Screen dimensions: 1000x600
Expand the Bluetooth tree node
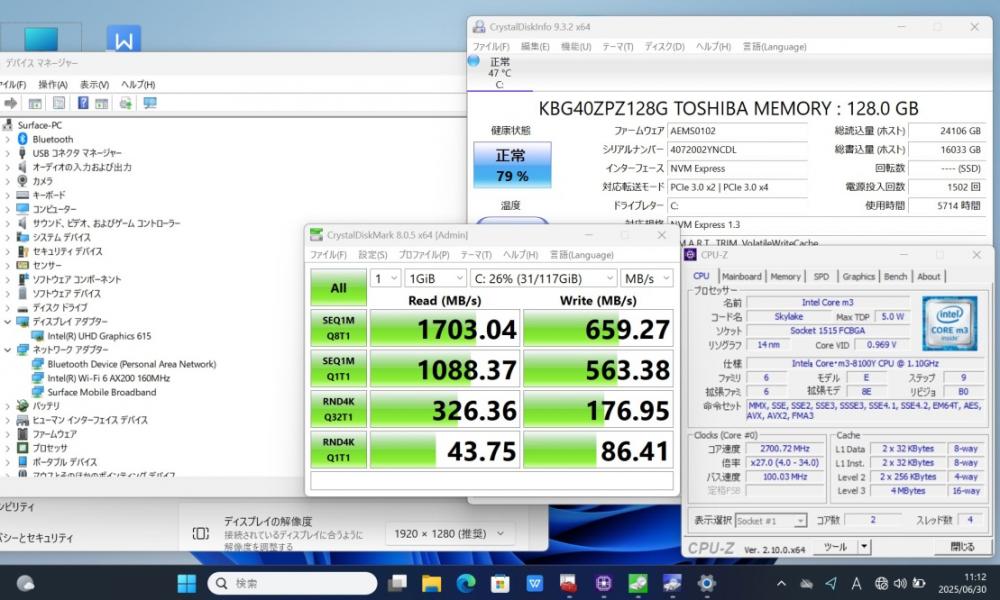click(8, 139)
